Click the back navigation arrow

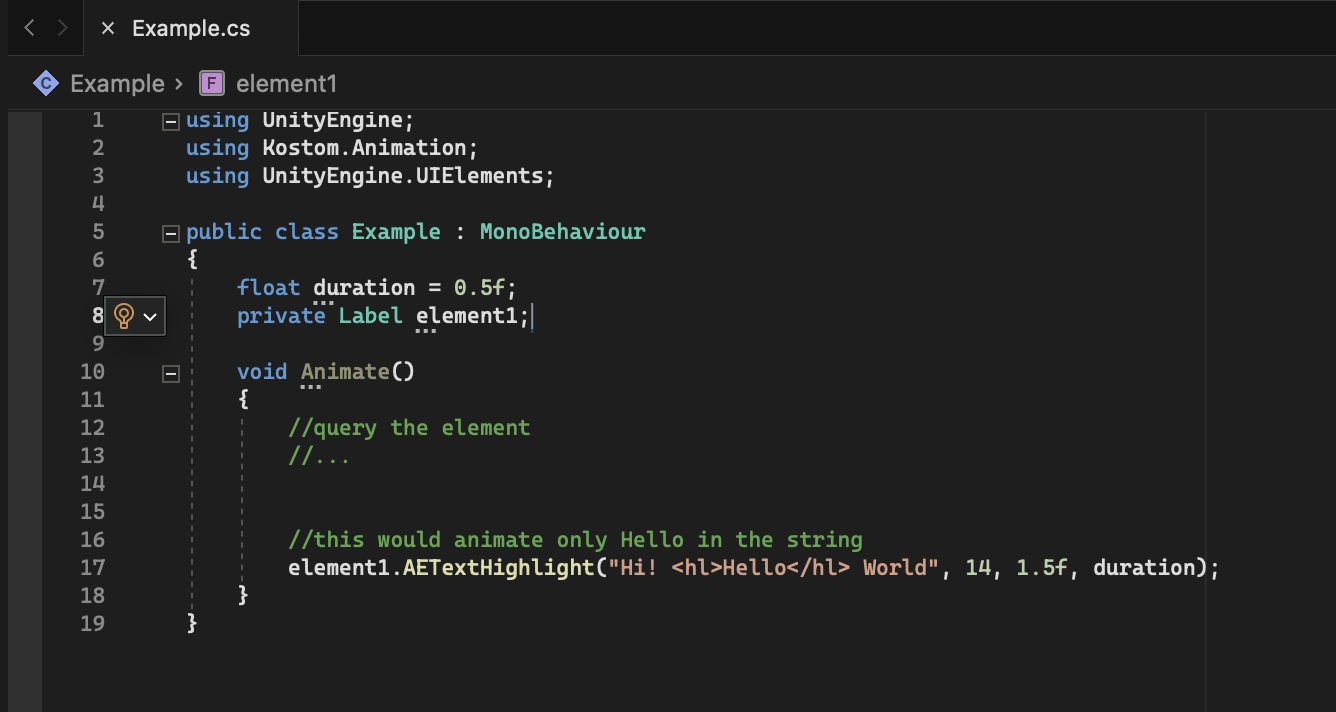(29, 28)
